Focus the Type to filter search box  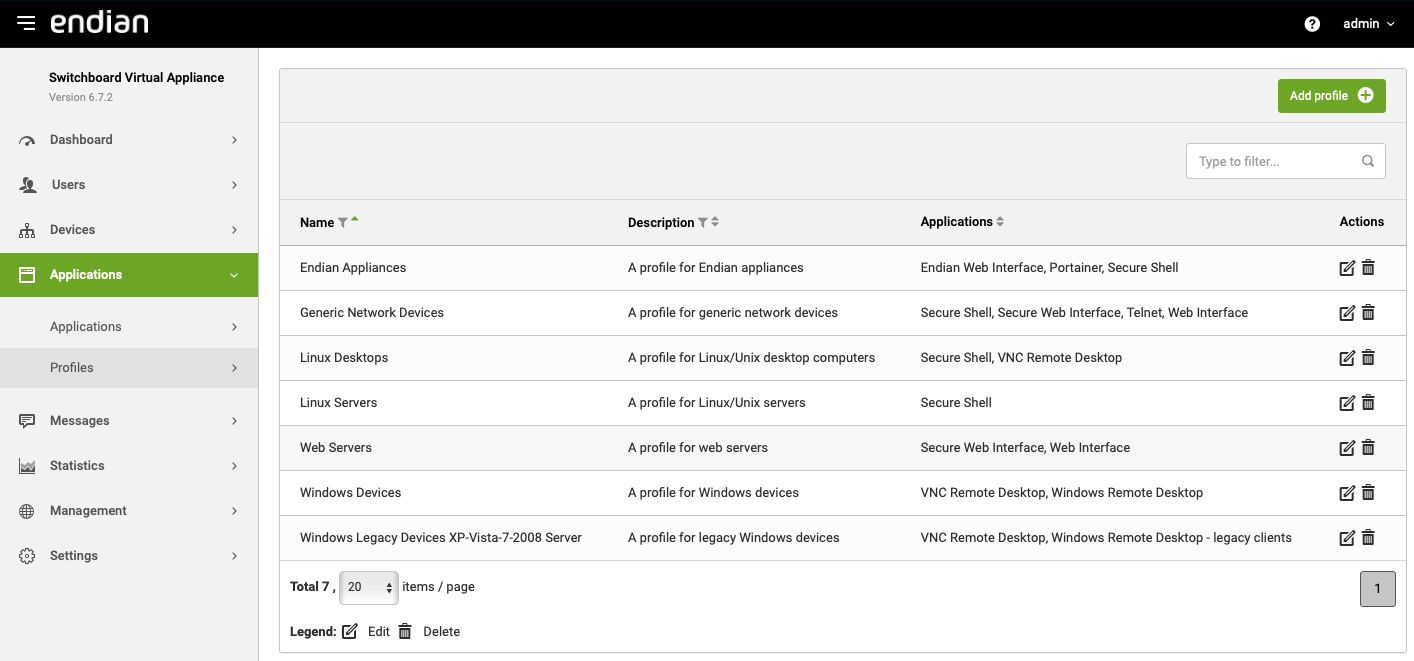(x=1275, y=161)
